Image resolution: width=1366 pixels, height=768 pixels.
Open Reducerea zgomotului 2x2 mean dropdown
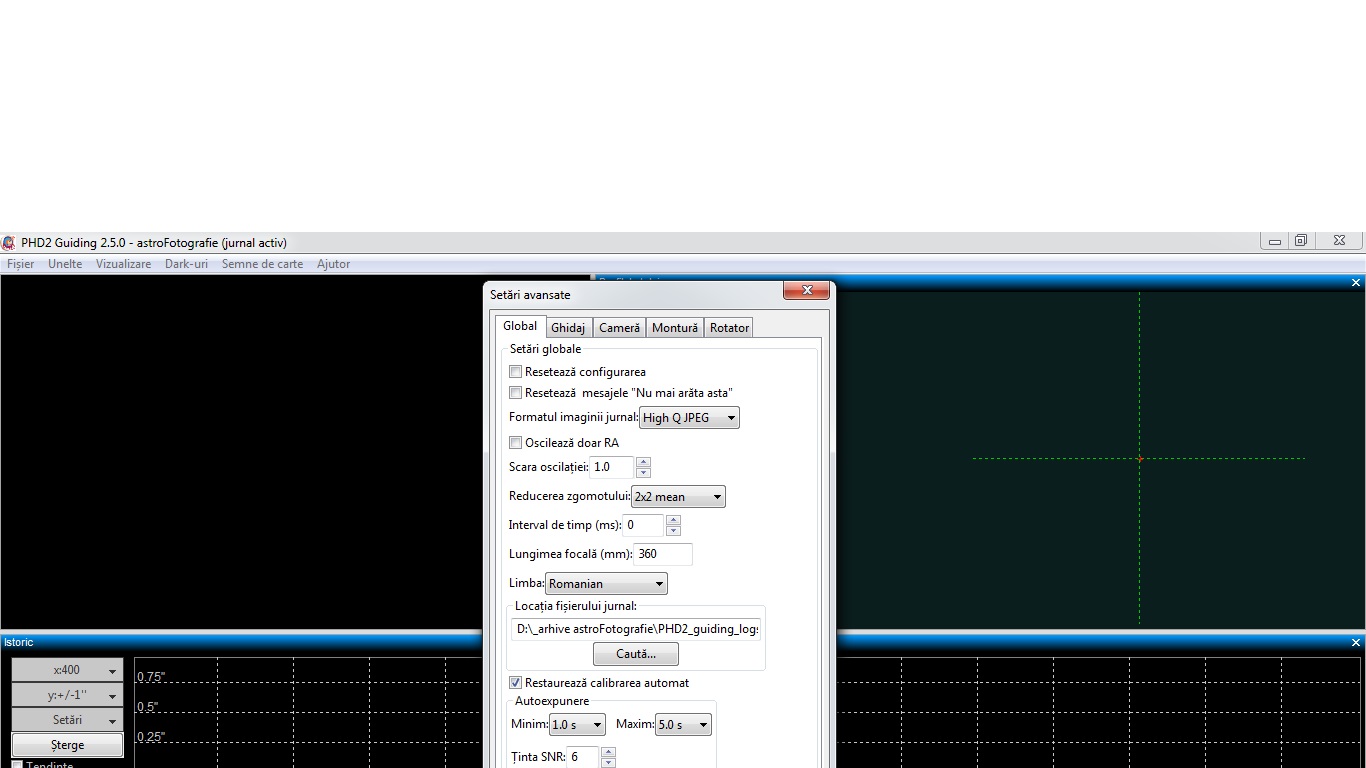(x=678, y=497)
